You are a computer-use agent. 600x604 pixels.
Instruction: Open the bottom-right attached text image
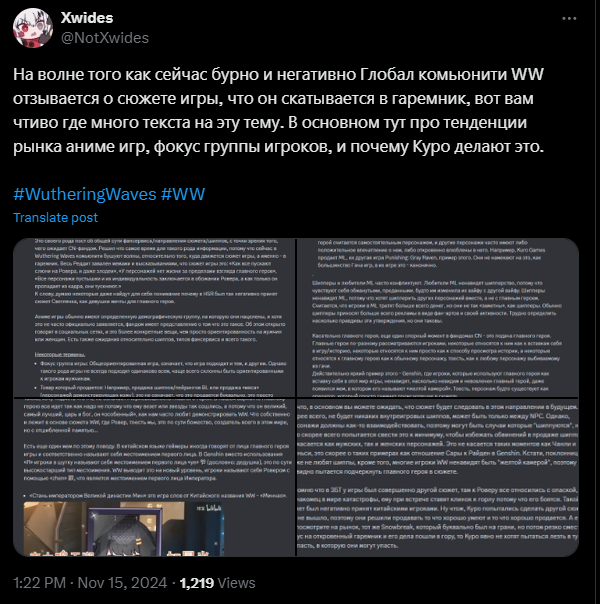point(437,477)
